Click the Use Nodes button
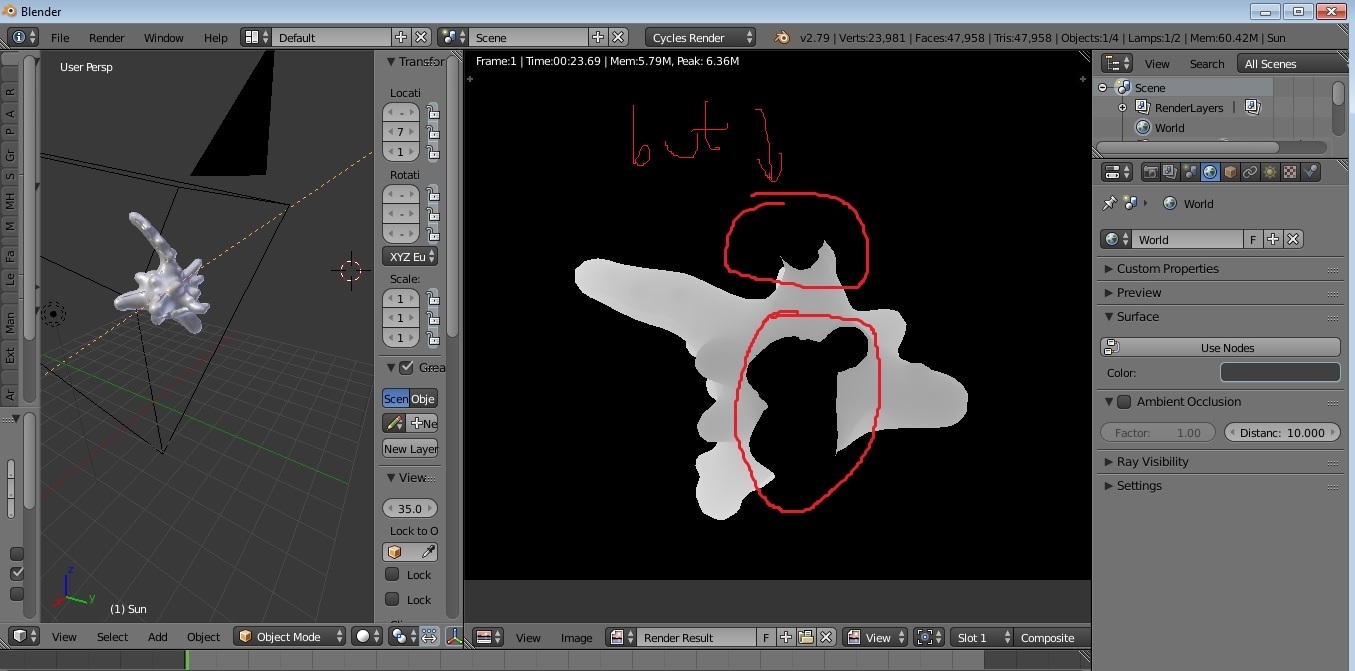1355x671 pixels. coord(1220,348)
